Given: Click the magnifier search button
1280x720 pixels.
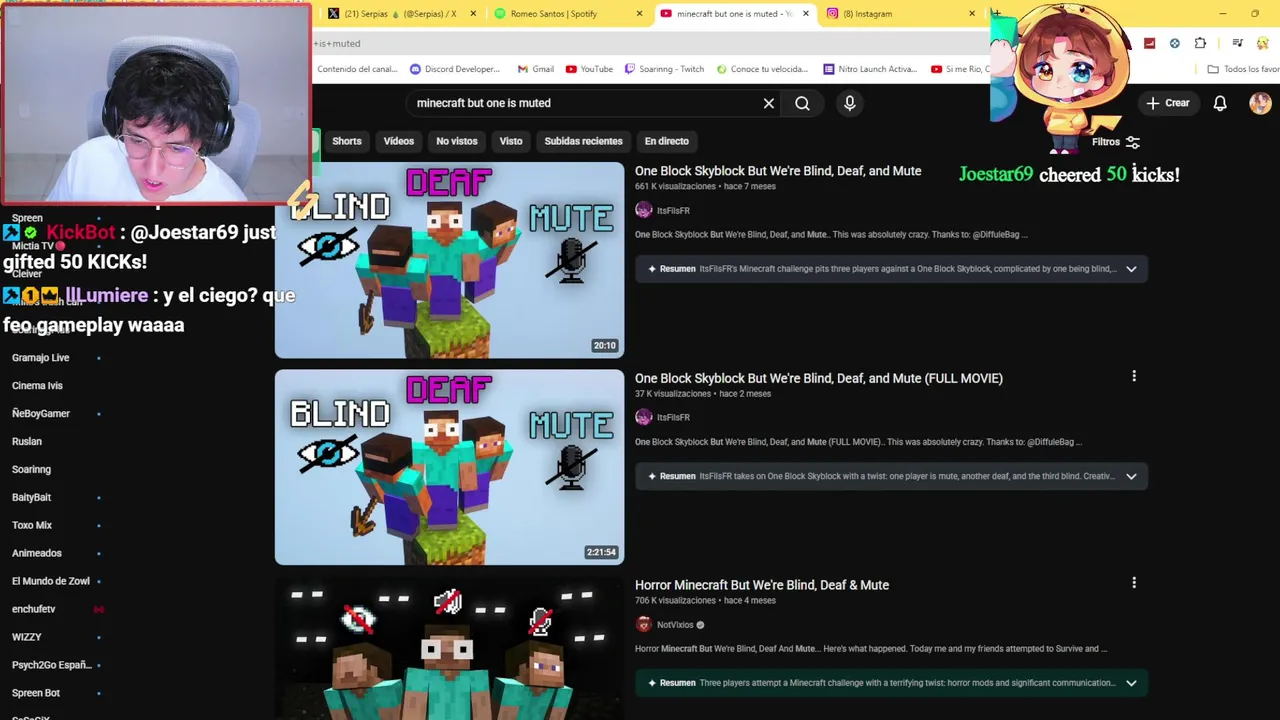Looking at the screenshot, I should pos(802,103).
